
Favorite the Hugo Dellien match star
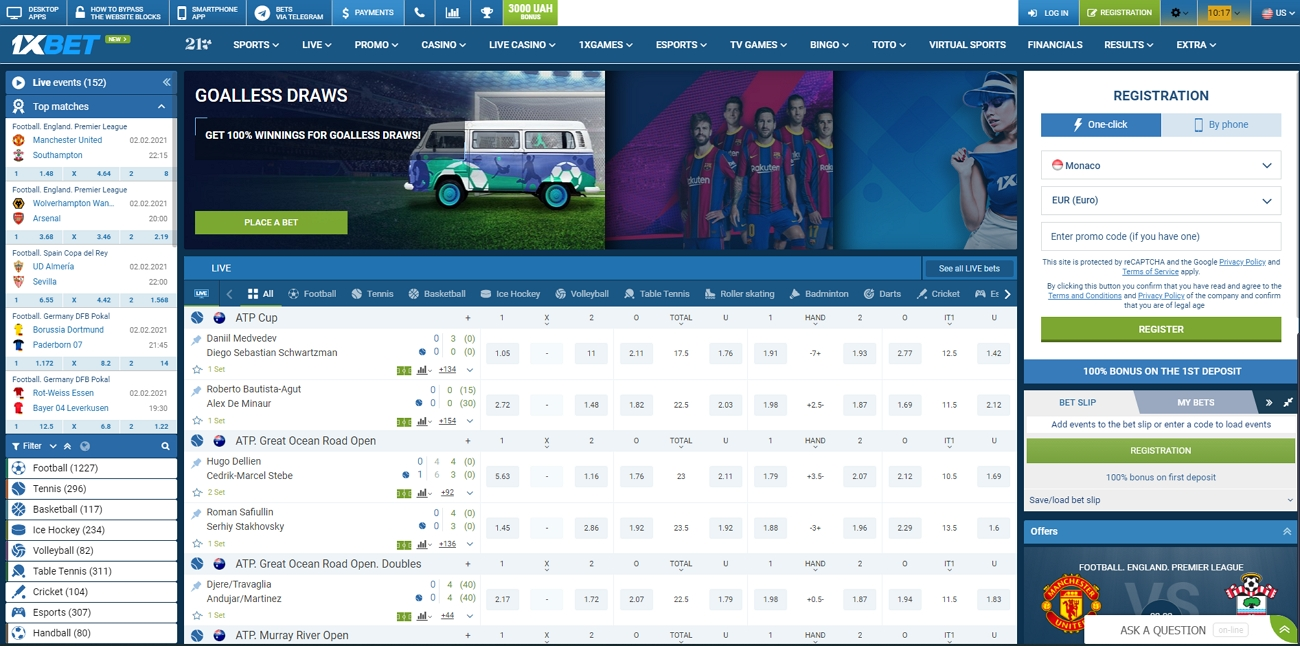(197, 492)
